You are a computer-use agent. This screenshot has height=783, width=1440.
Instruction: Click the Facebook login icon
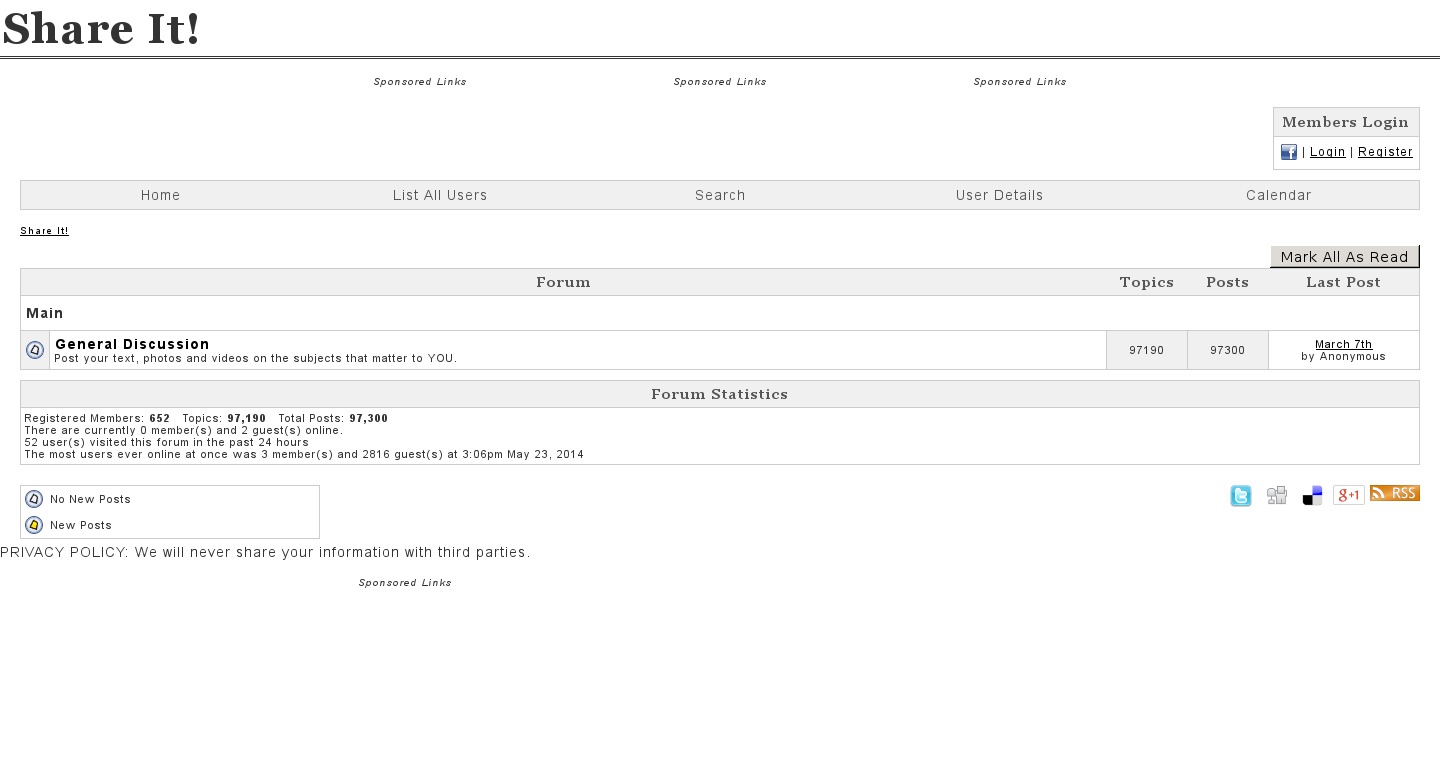(1289, 152)
